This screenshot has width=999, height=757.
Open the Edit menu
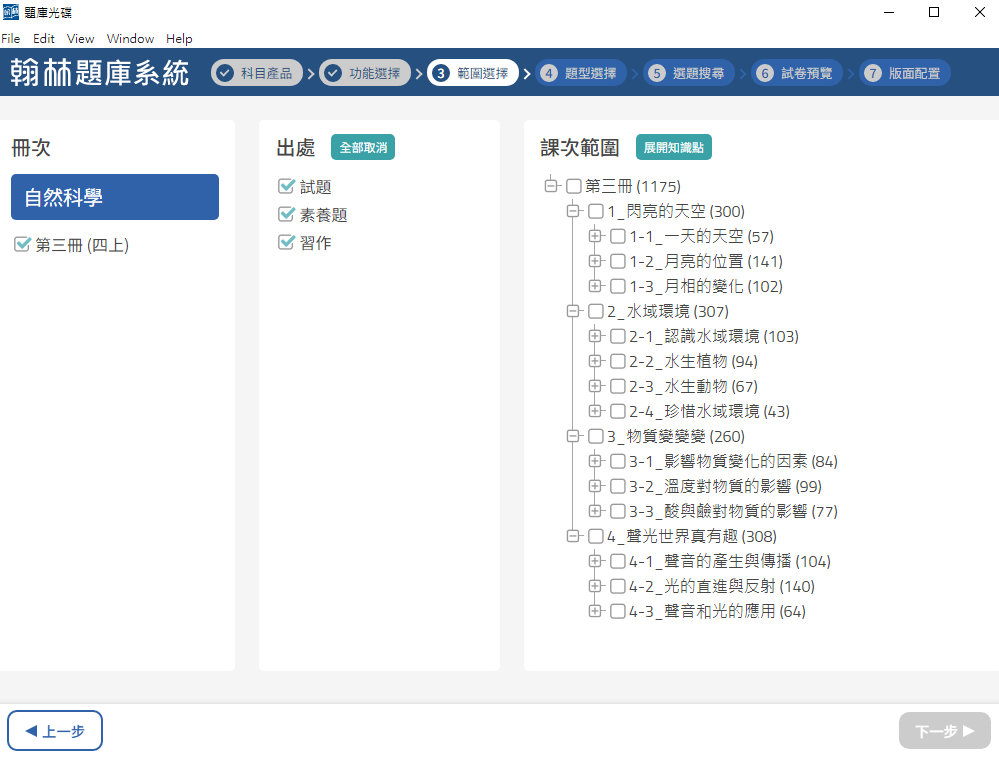coord(44,39)
